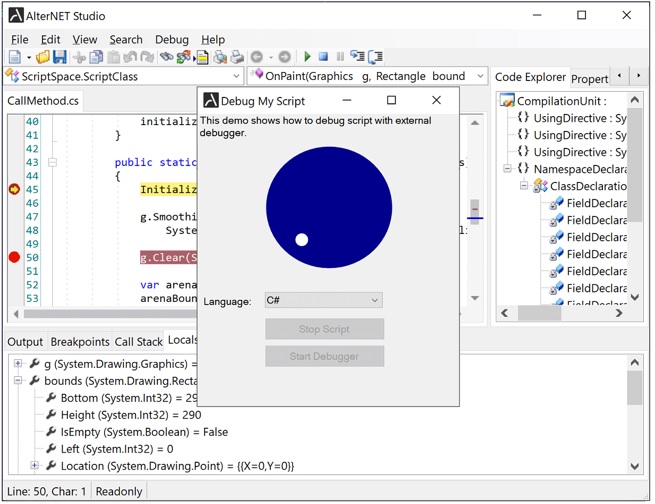Click the Open folder toolbar icon
Image resolution: width=655 pixels, height=504 pixels.
(43, 58)
